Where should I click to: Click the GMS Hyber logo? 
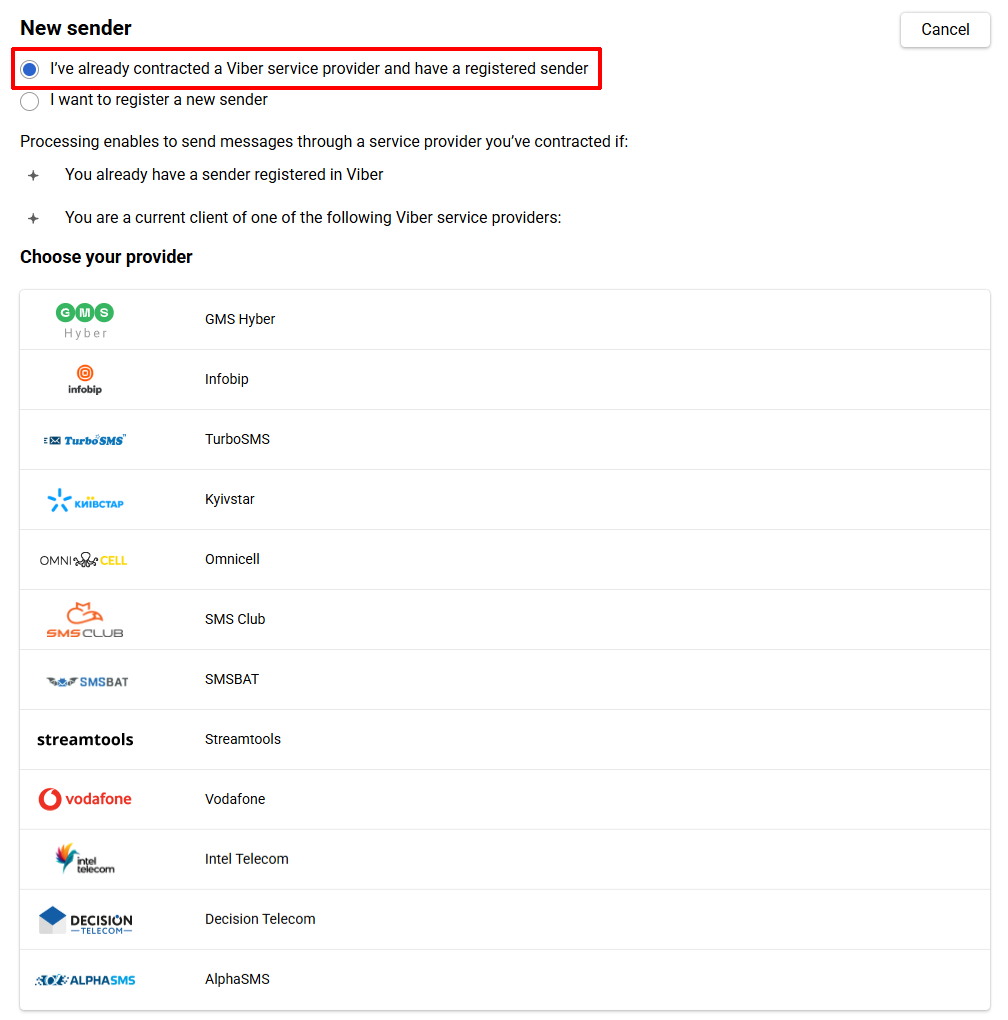pyautogui.click(x=85, y=321)
